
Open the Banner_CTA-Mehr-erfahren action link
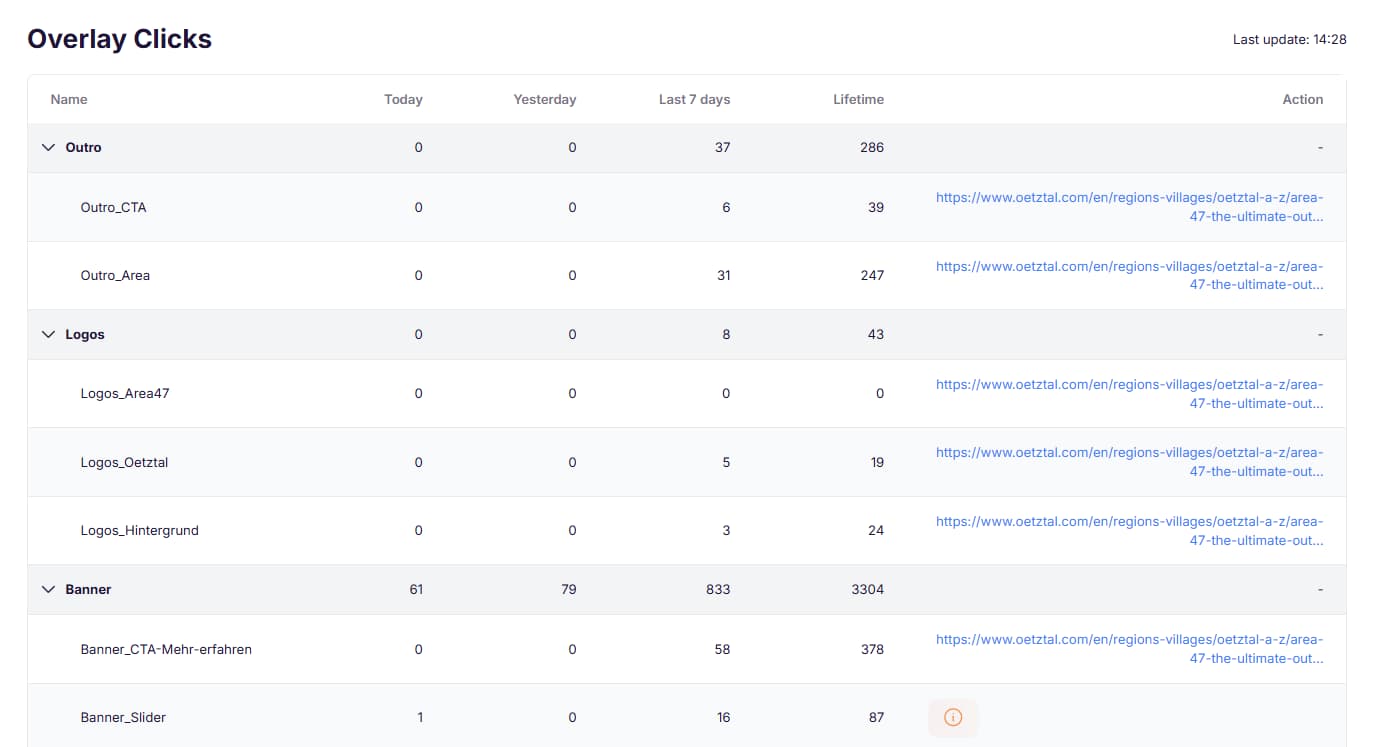[1130, 649]
